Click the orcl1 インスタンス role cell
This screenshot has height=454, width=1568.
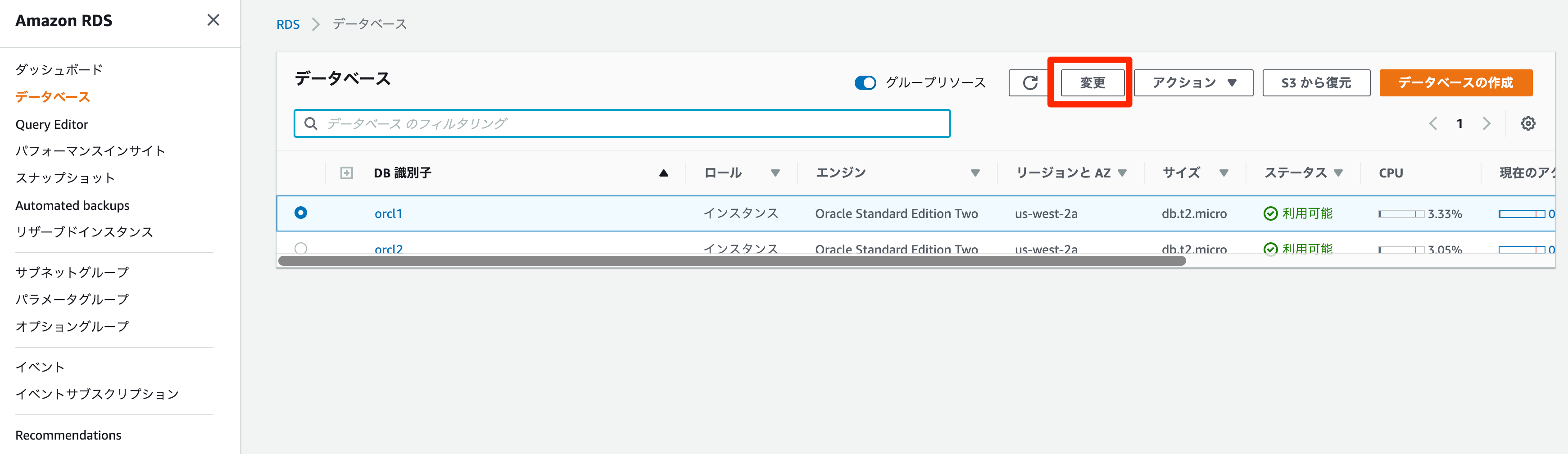coord(741,213)
